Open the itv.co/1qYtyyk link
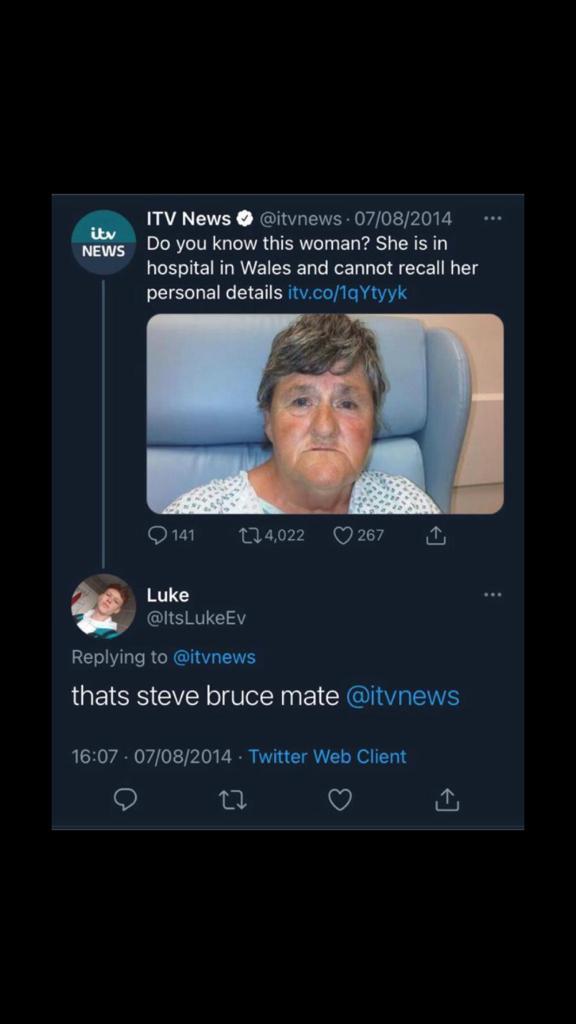 347,293
